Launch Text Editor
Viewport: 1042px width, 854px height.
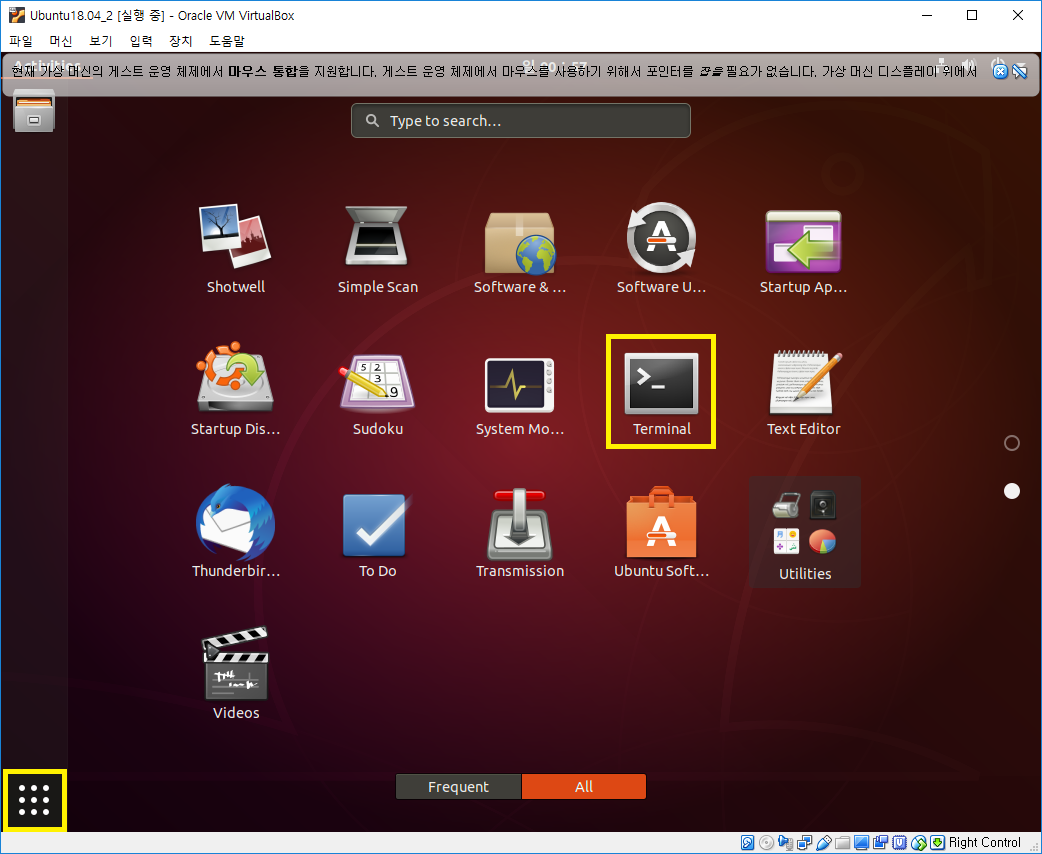[803, 391]
